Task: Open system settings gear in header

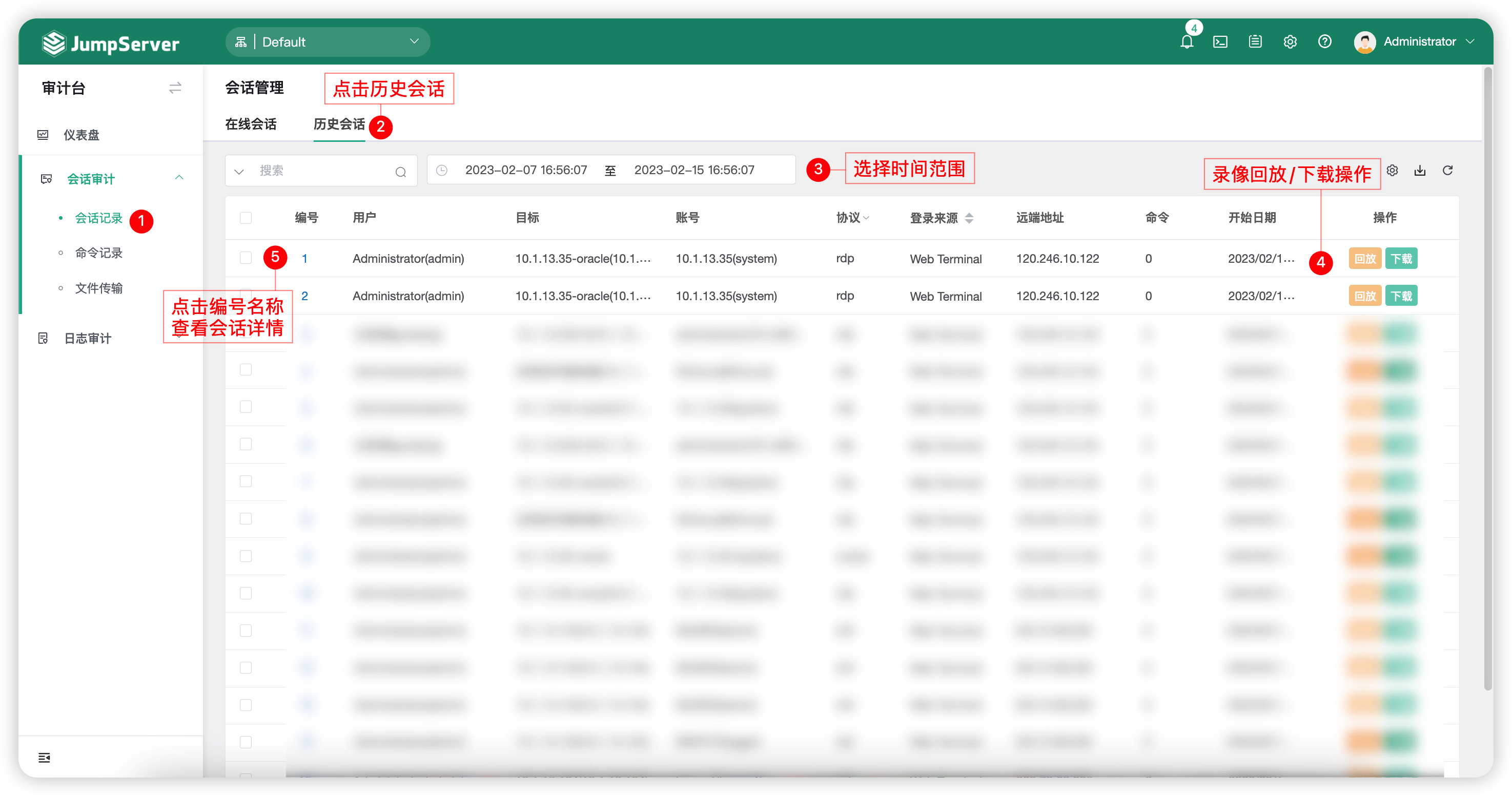Action: tap(1290, 41)
